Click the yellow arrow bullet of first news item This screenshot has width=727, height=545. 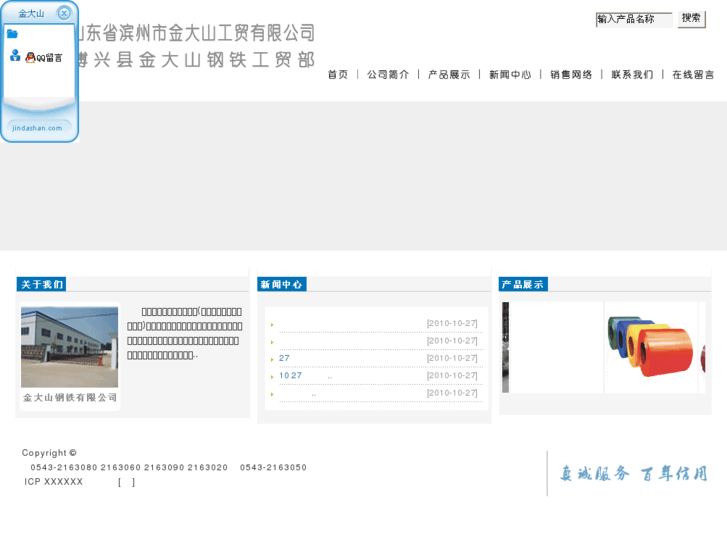[x=272, y=325]
